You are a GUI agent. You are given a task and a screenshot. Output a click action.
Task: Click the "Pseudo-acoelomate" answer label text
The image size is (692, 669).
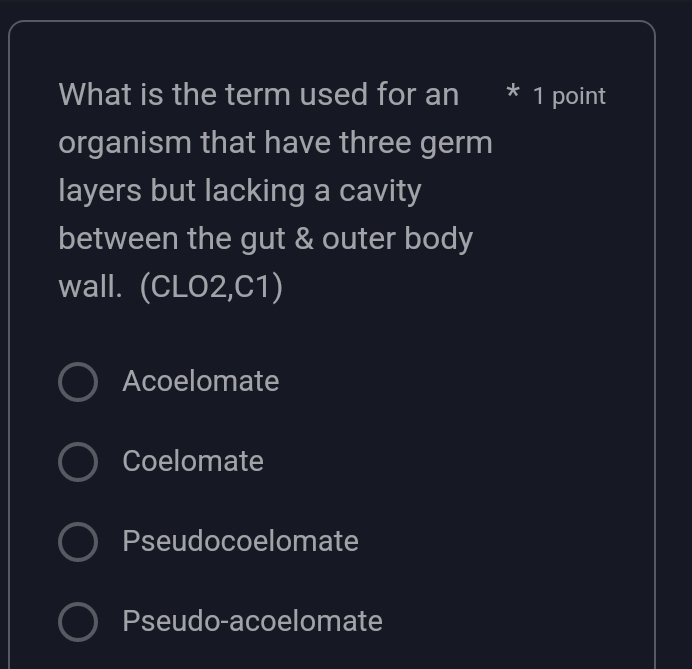pyautogui.click(x=252, y=621)
